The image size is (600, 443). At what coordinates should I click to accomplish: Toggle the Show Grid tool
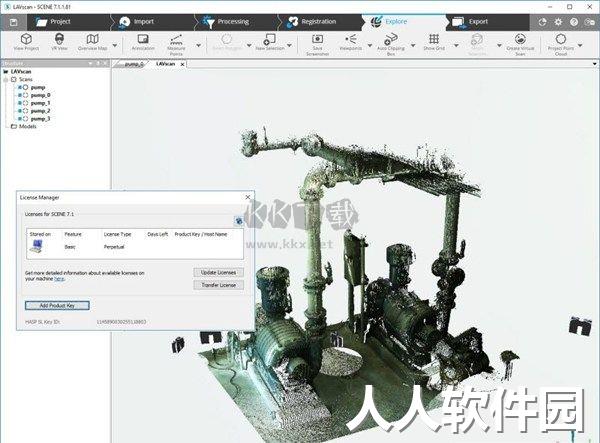click(434, 42)
